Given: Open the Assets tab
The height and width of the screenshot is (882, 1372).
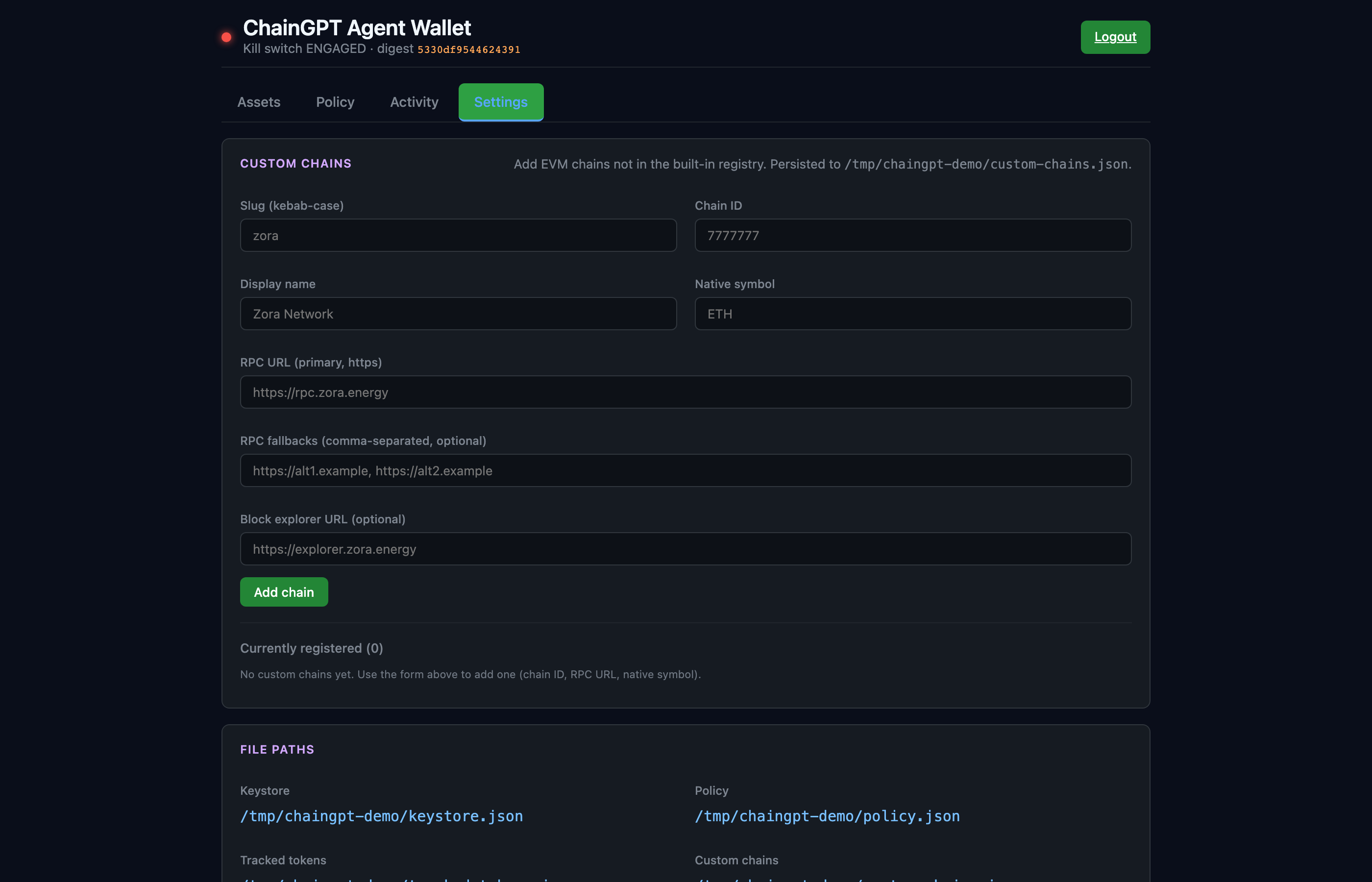Looking at the screenshot, I should click(x=259, y=102).
